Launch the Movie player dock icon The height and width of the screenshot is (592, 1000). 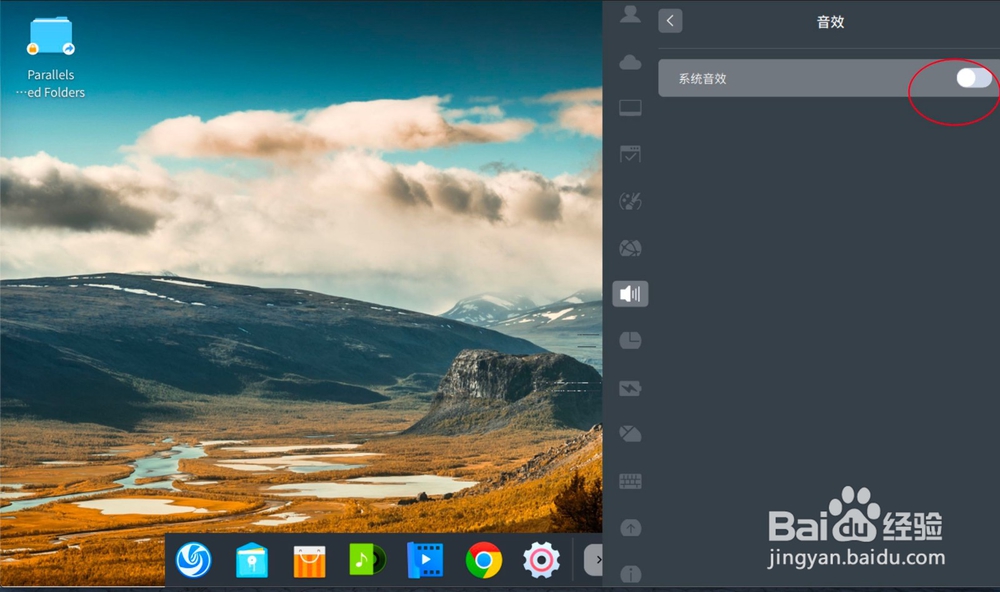(425, 560)
